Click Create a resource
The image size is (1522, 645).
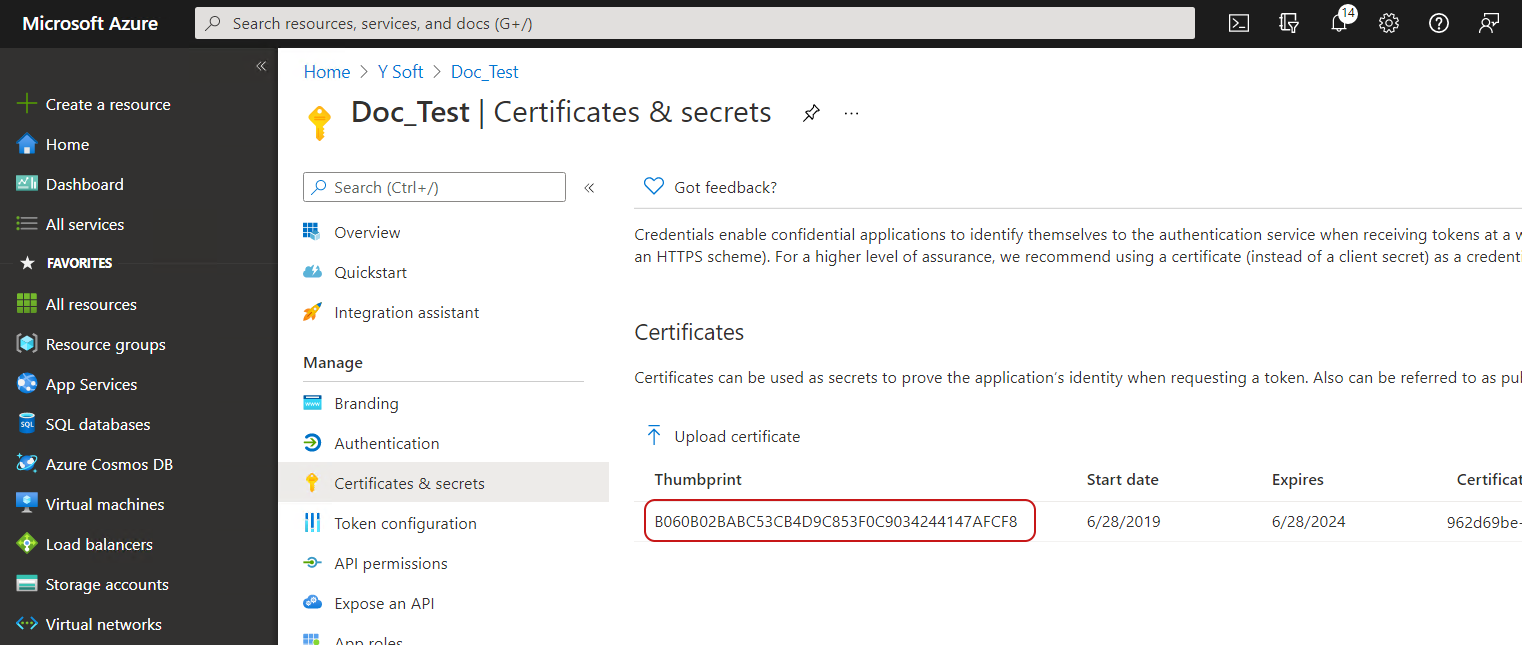[x=107, y=104]
